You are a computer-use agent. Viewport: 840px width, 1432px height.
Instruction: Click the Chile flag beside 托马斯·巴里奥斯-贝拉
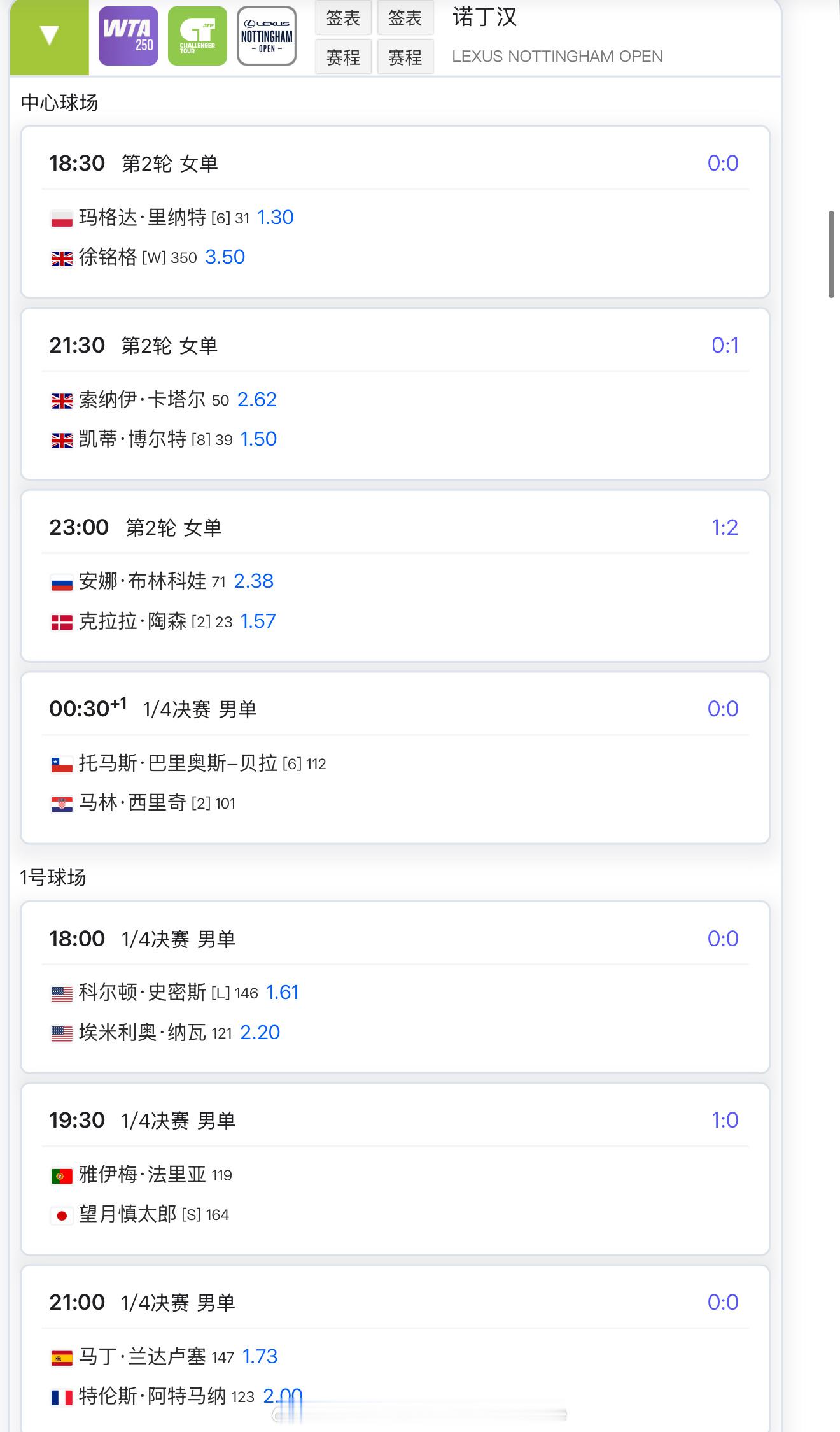coord(62,764)
